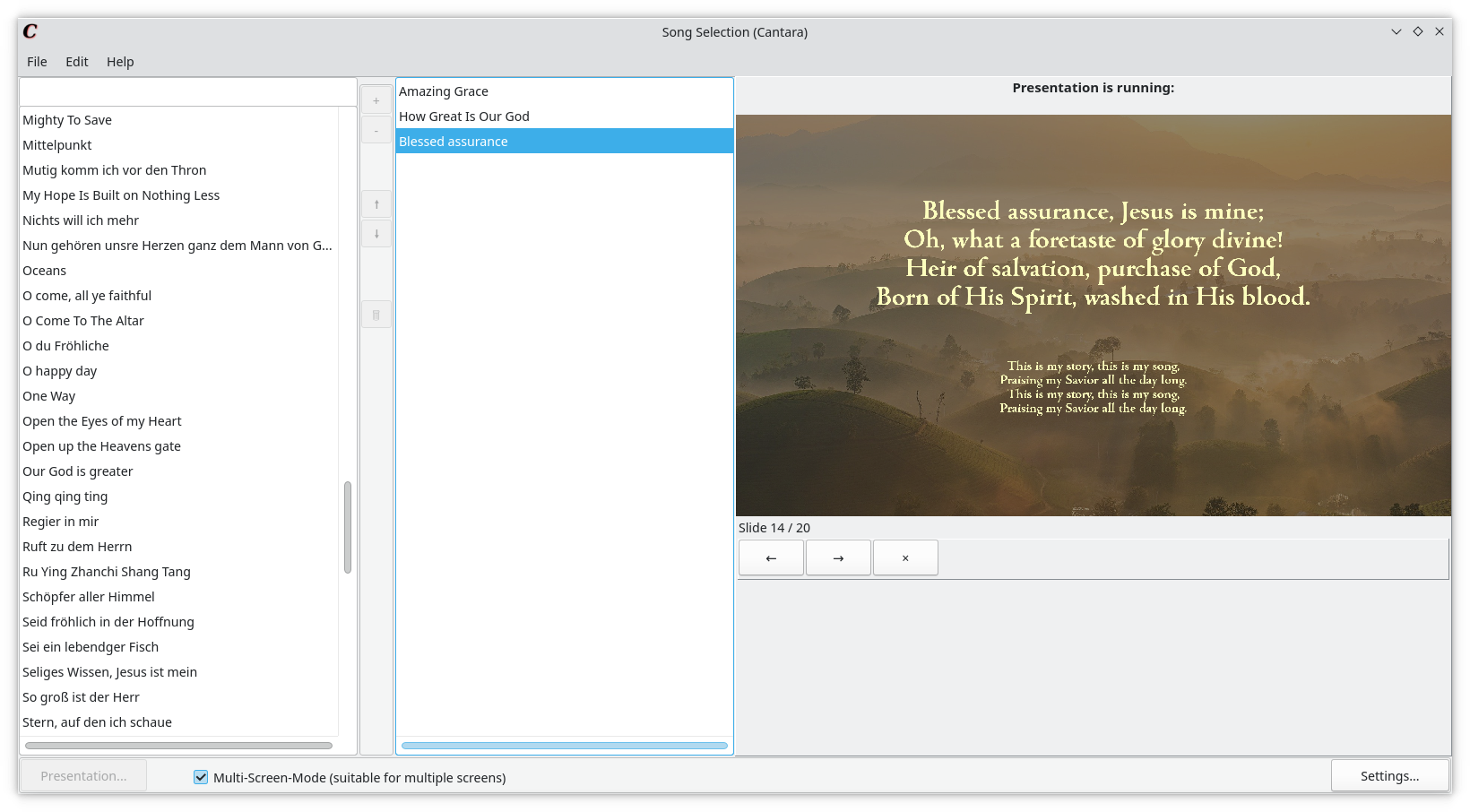Viewport: 1470px width, 812px height.
Task: Select How Great Is Our God entry
Action: click(x=565, y=117)
